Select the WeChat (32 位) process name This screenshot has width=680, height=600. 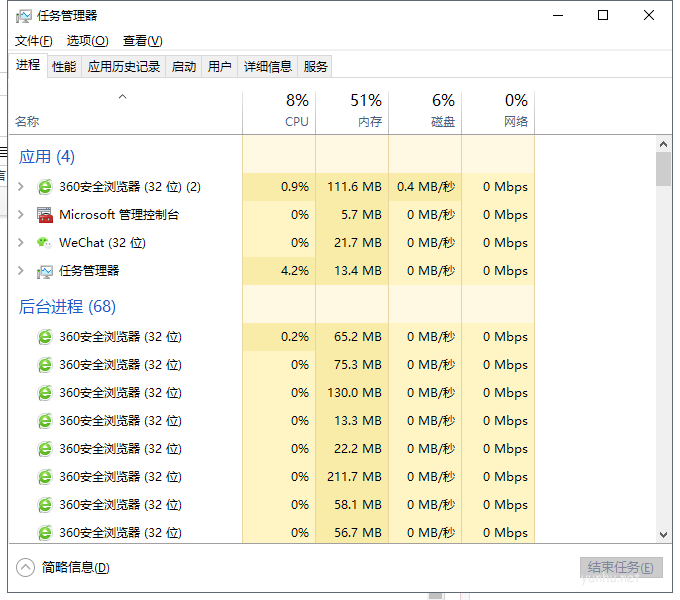pos(102,243)
